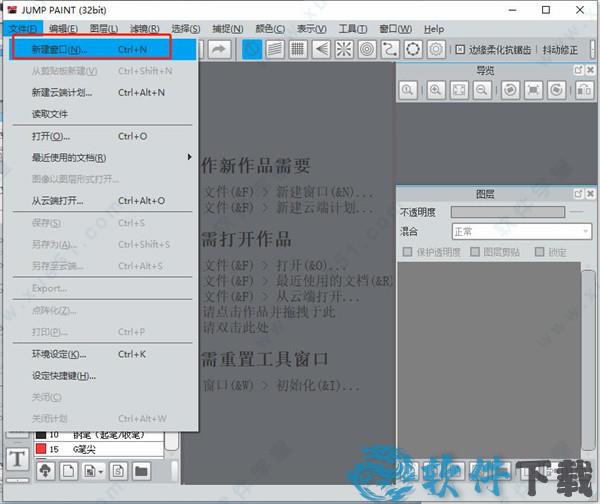Image resolution: width=600 pixels, height=504 pixels.
Task: Open snap settings gear icon
Action: pos(436,49)
